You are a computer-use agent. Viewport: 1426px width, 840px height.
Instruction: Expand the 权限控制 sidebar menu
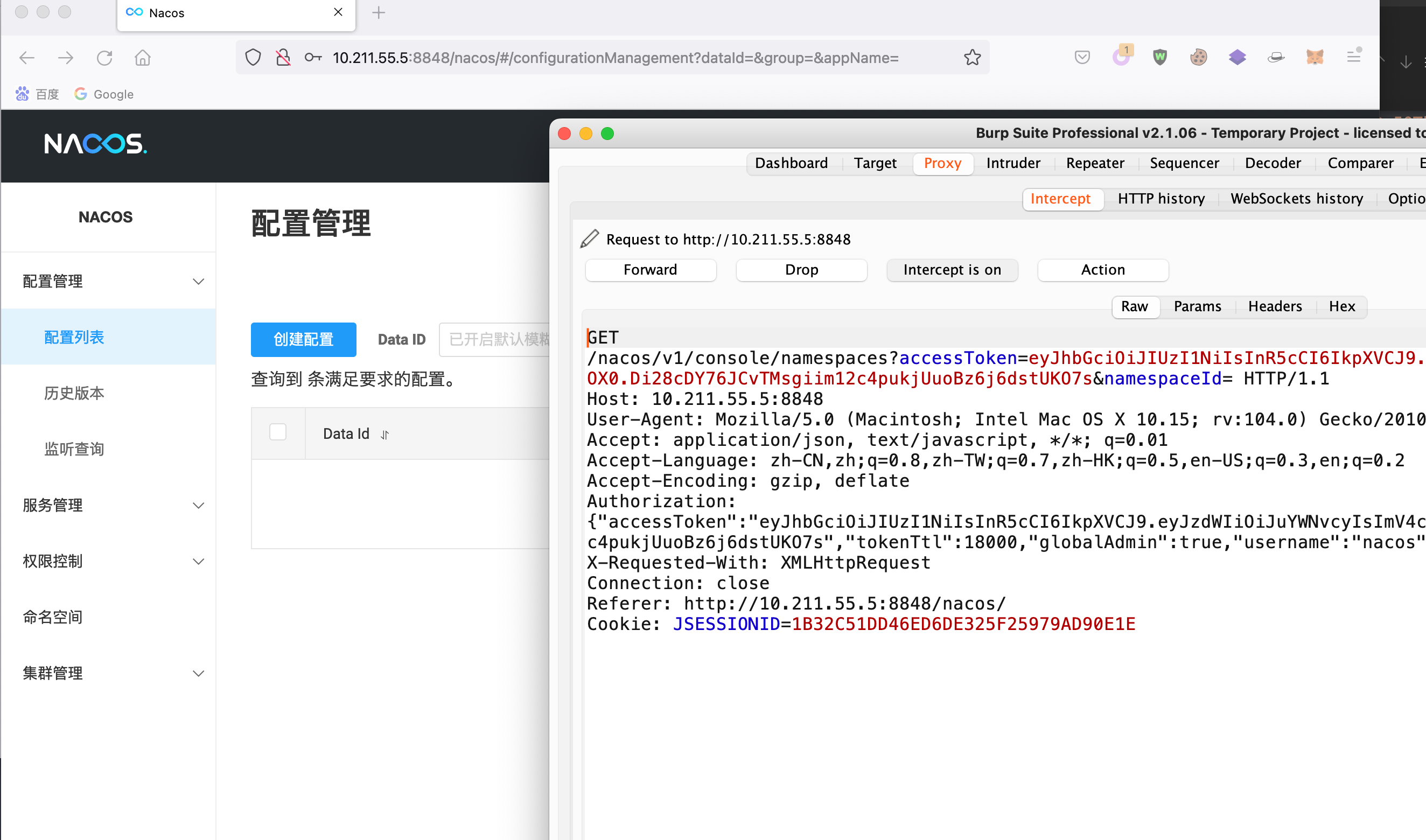coord(108,561)
